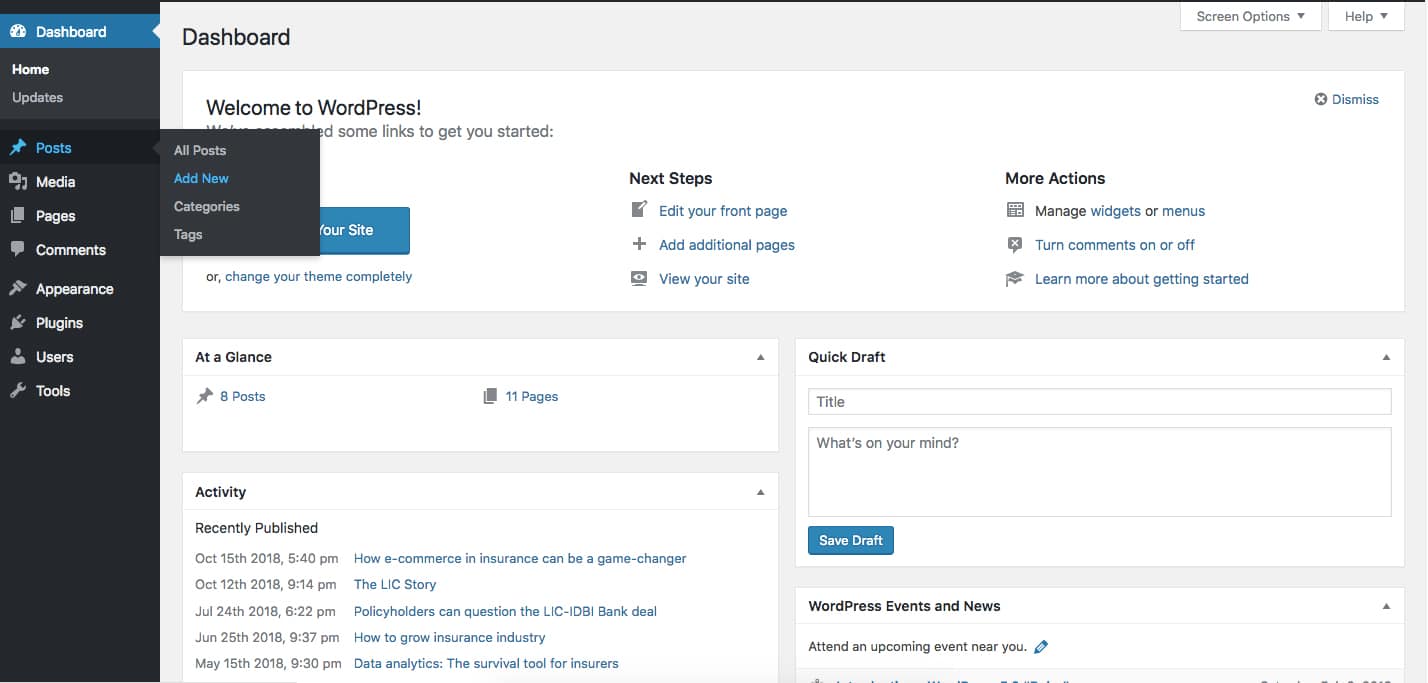Collapse the Quick Draft widget
The image size is (1428, 683).
tap(1386, 356)
